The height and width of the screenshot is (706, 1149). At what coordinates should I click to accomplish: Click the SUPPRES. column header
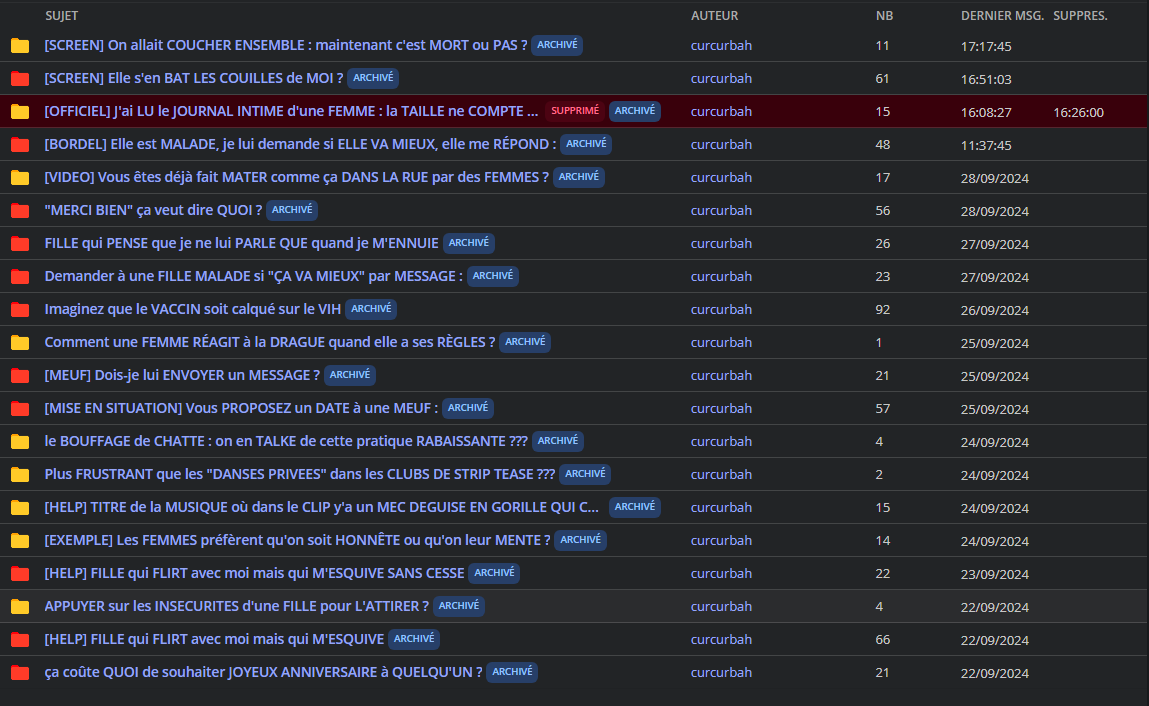1080,15
